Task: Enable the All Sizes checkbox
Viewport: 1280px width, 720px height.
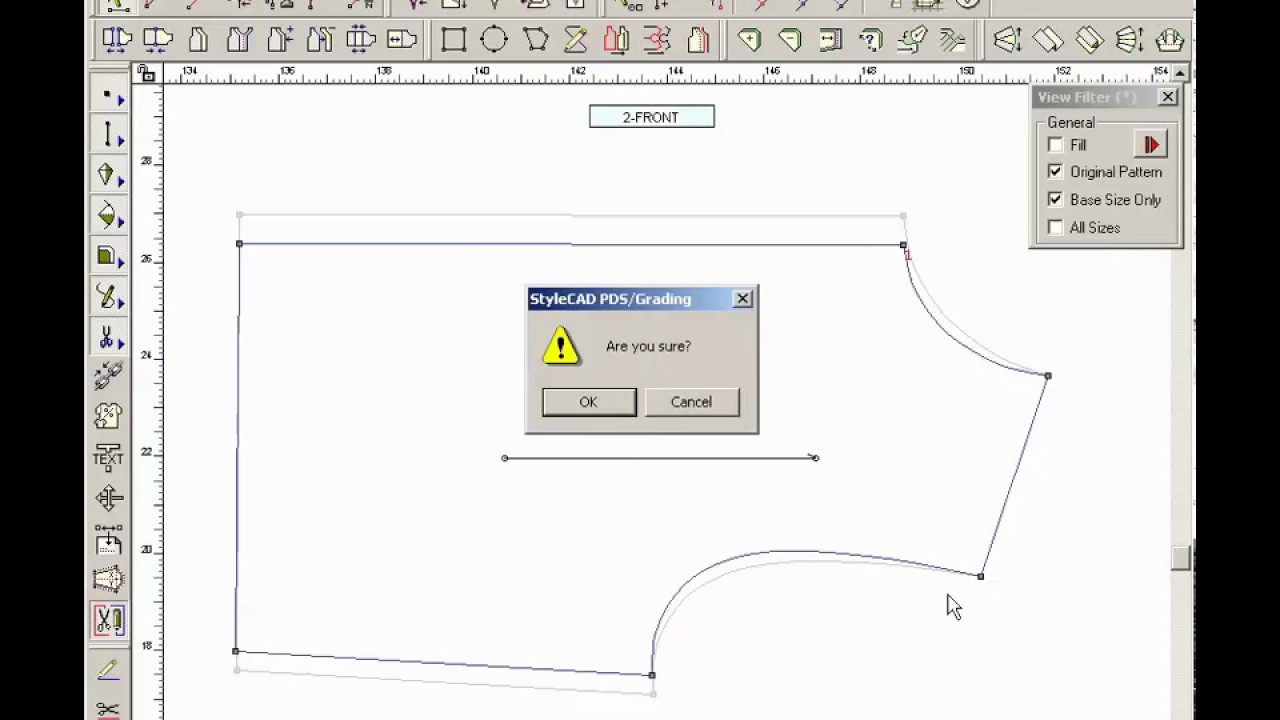Action: pos(1055,228)
